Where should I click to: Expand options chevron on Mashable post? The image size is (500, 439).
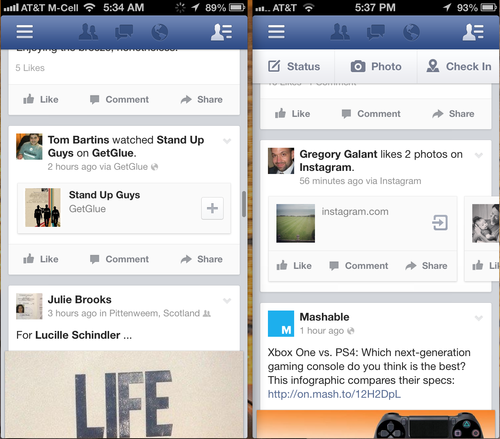479,318
